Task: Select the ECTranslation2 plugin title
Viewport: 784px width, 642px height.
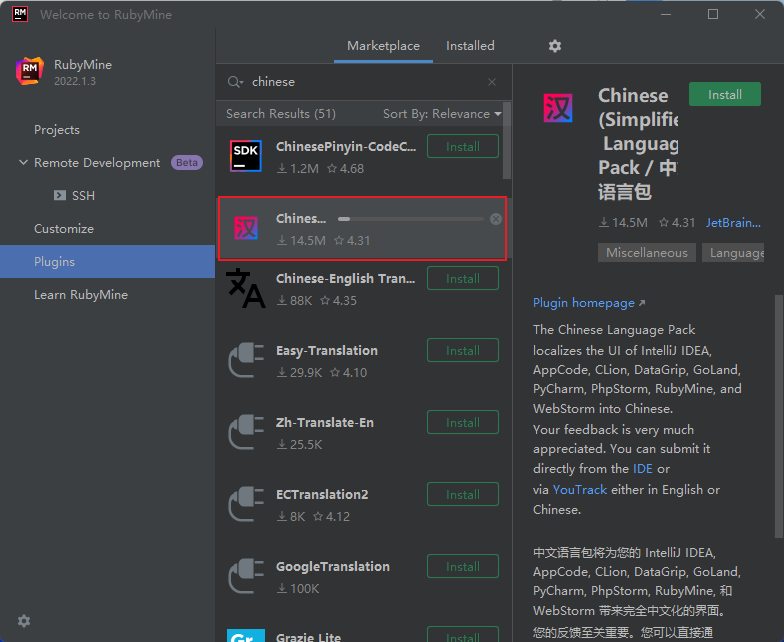Action: tap(322, 494)
